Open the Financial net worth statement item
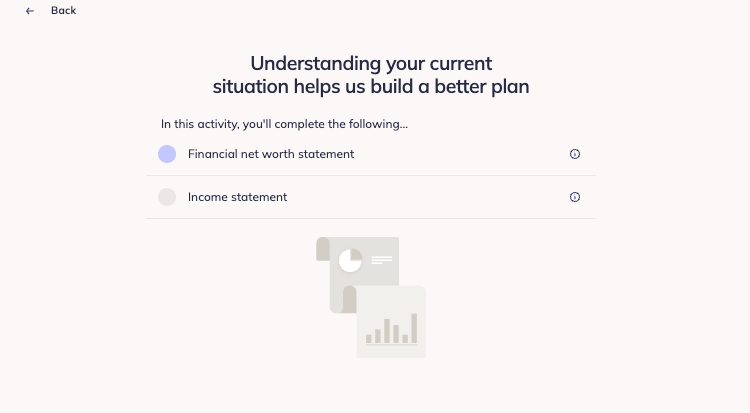 271,154
